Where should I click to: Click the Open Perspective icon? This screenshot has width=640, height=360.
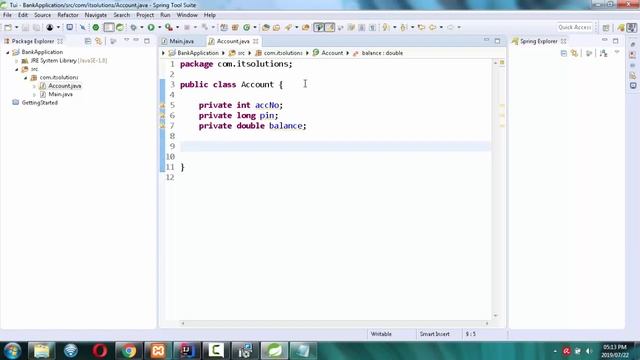click(x=606, y=27)
